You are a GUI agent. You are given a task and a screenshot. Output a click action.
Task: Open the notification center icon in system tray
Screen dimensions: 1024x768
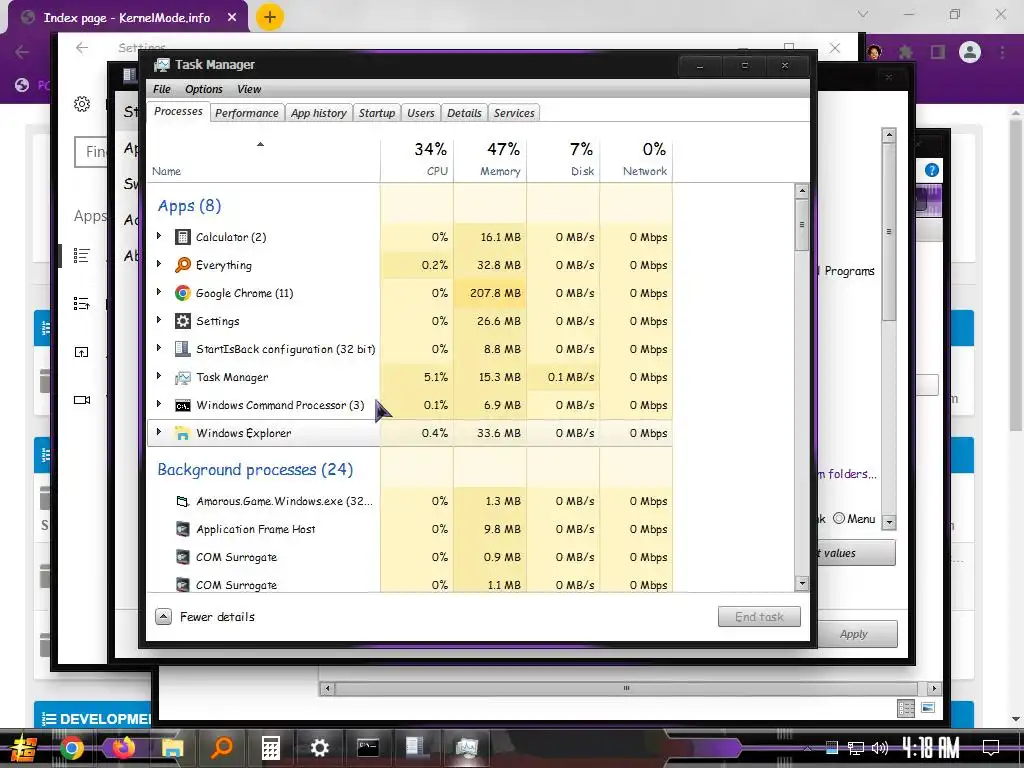[x=991, y=748]
